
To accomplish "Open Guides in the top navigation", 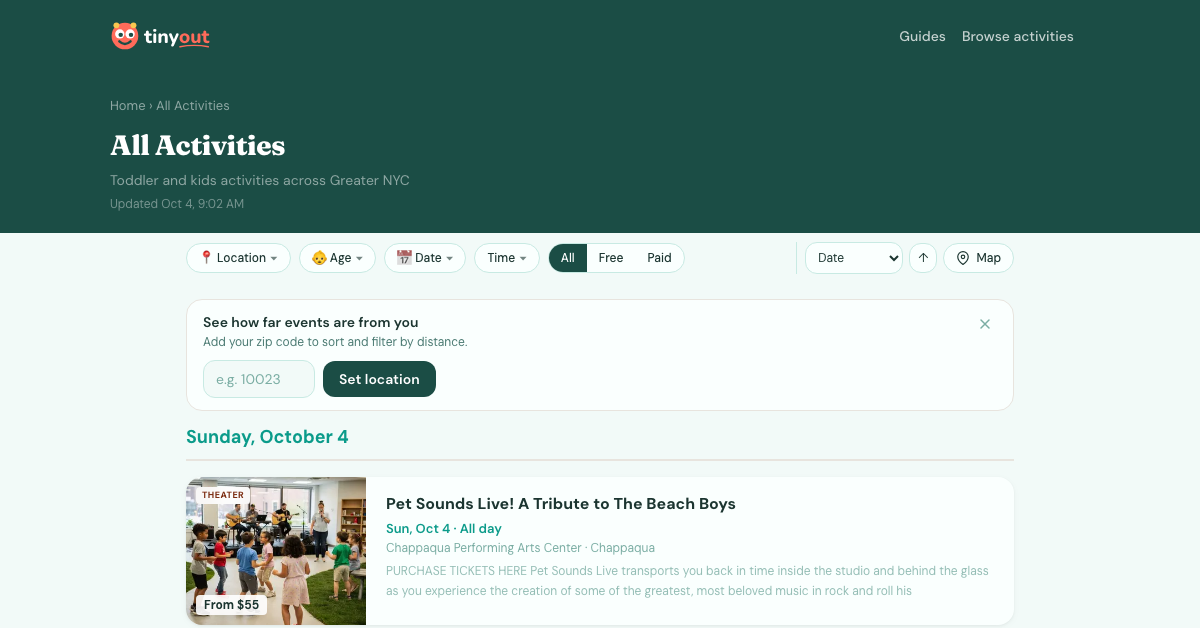I will (x=922, y=36).
